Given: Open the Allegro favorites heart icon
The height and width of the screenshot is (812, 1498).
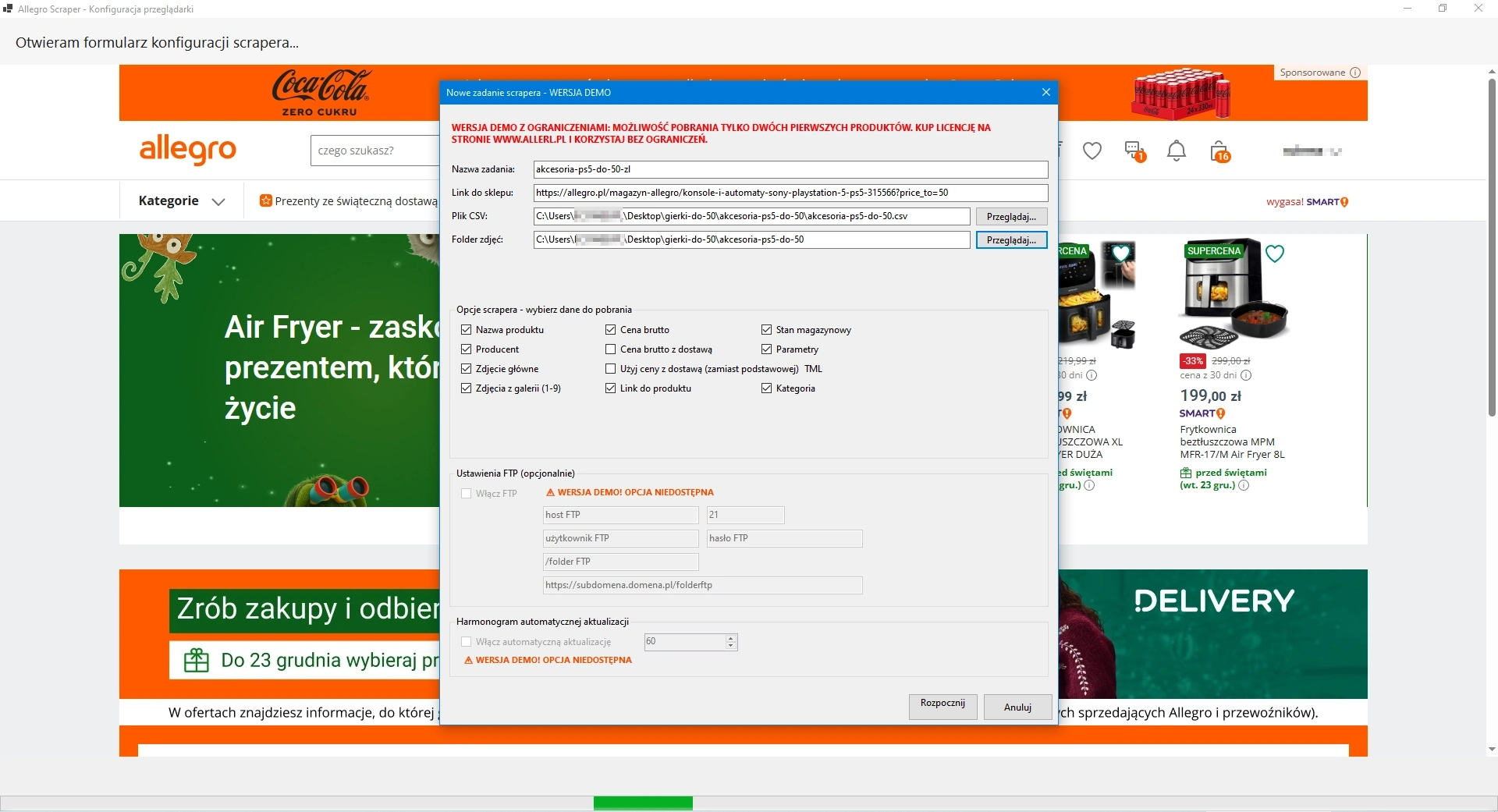Looking at the screenshot, I should 1092,151.
